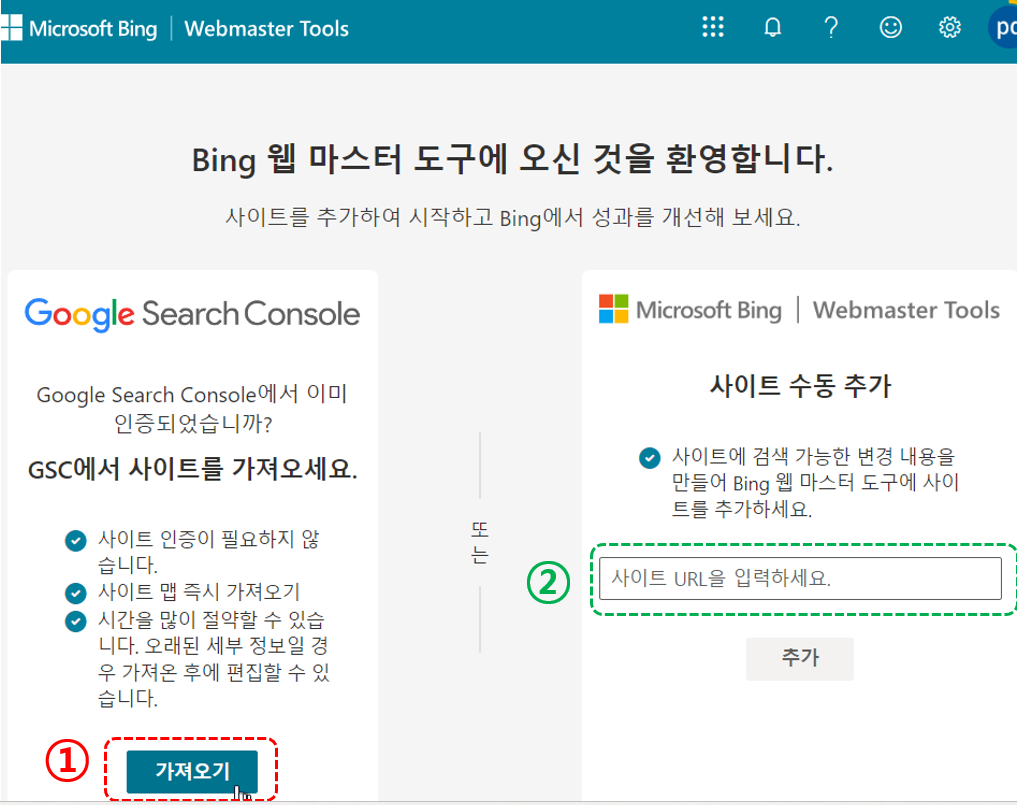This screenshot has width=1017, height=805.
Task: Open feedback using the smiley face icon
Action: [891, 27]
